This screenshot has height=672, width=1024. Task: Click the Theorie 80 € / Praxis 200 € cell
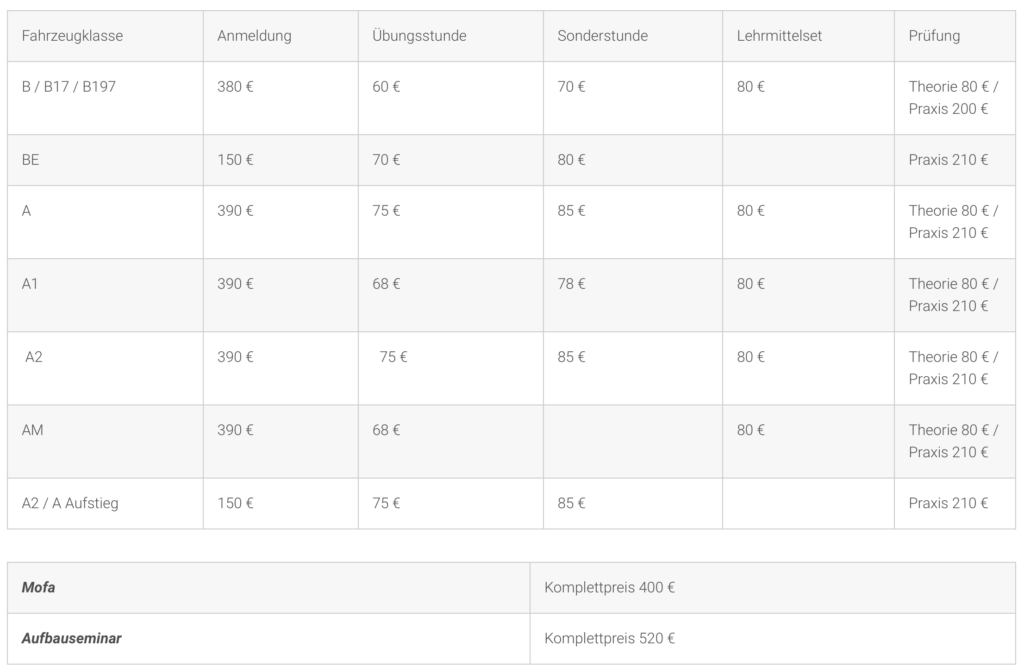coord(953,98)
